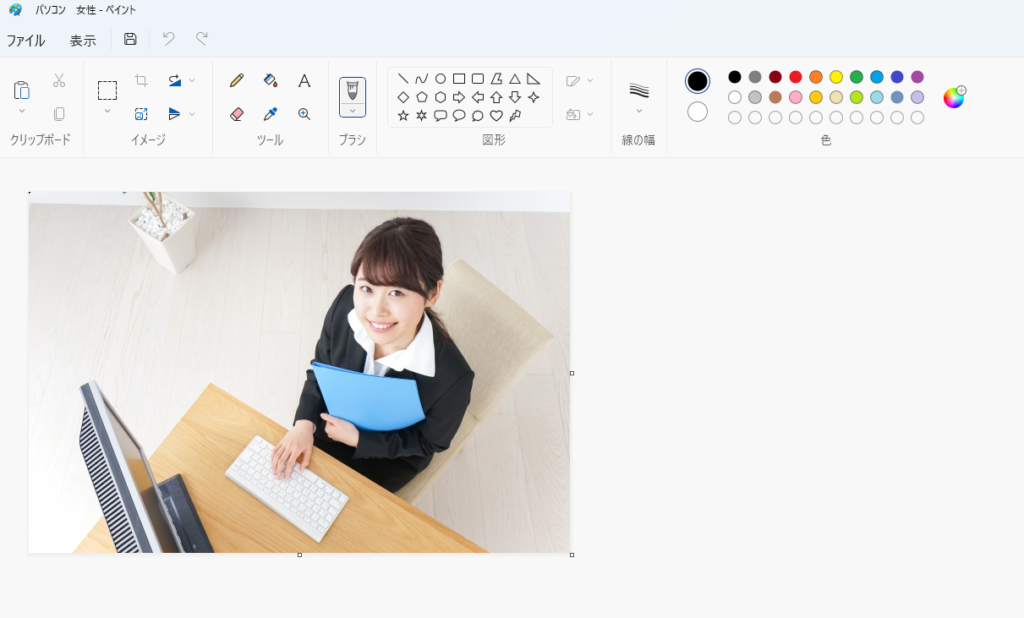Select the brush tool
This screenshot has width=1024, height=618.
[353, 91]
